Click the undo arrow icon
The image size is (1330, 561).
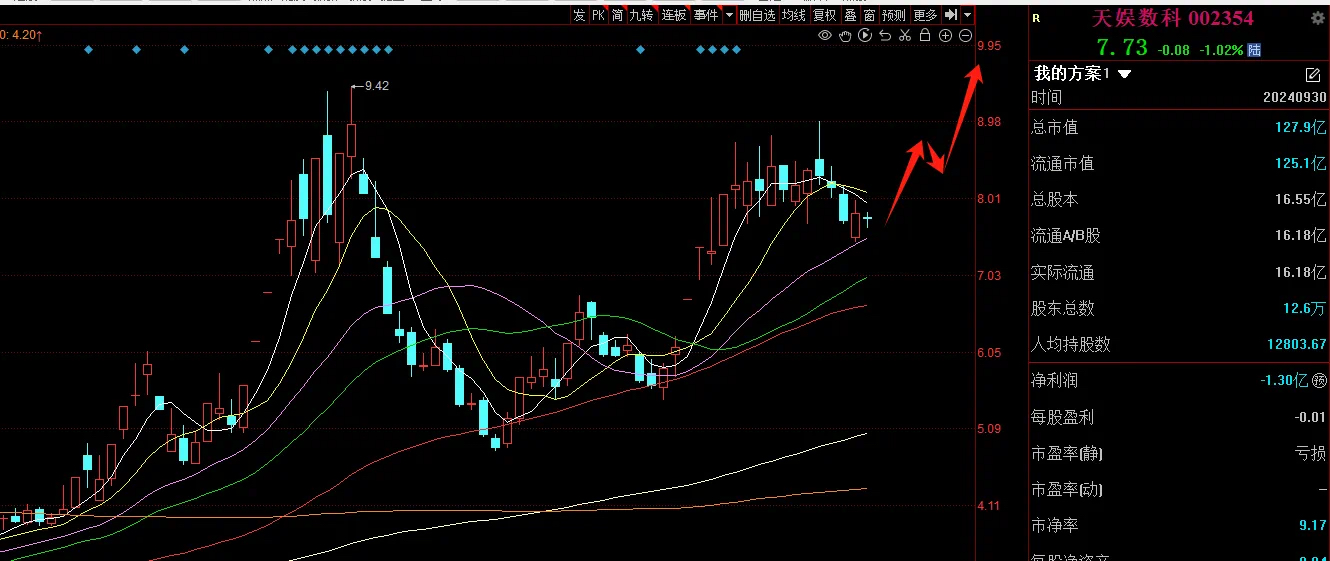click(885, 35)
